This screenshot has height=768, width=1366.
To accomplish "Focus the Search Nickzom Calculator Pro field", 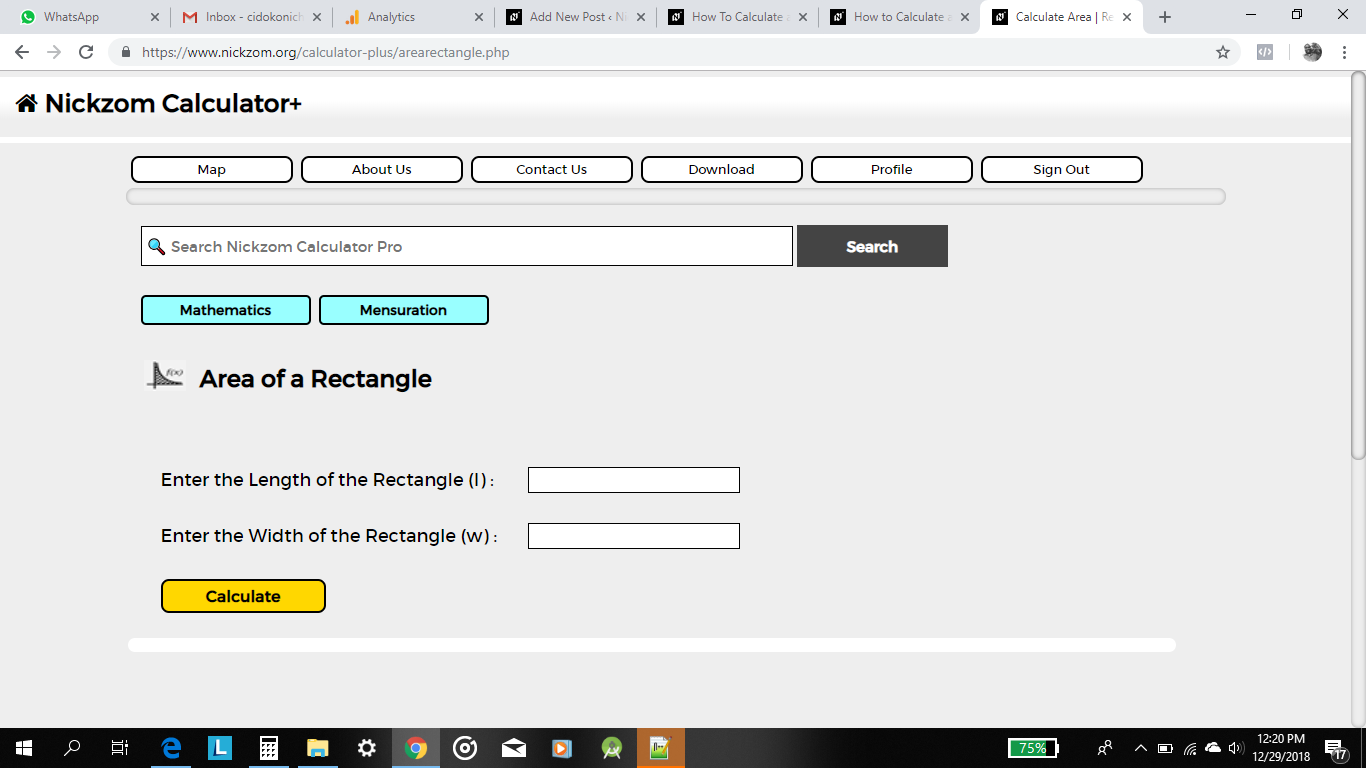I will click(x=467, y=246).
